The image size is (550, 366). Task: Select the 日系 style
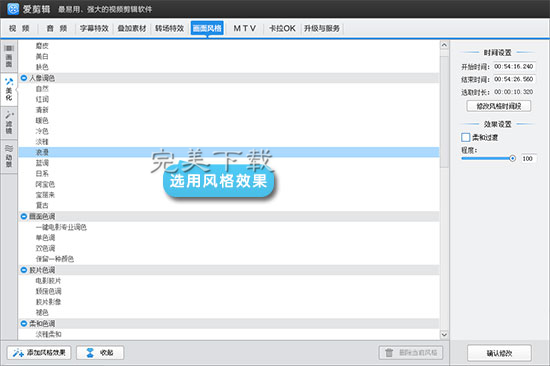(42, 173)
